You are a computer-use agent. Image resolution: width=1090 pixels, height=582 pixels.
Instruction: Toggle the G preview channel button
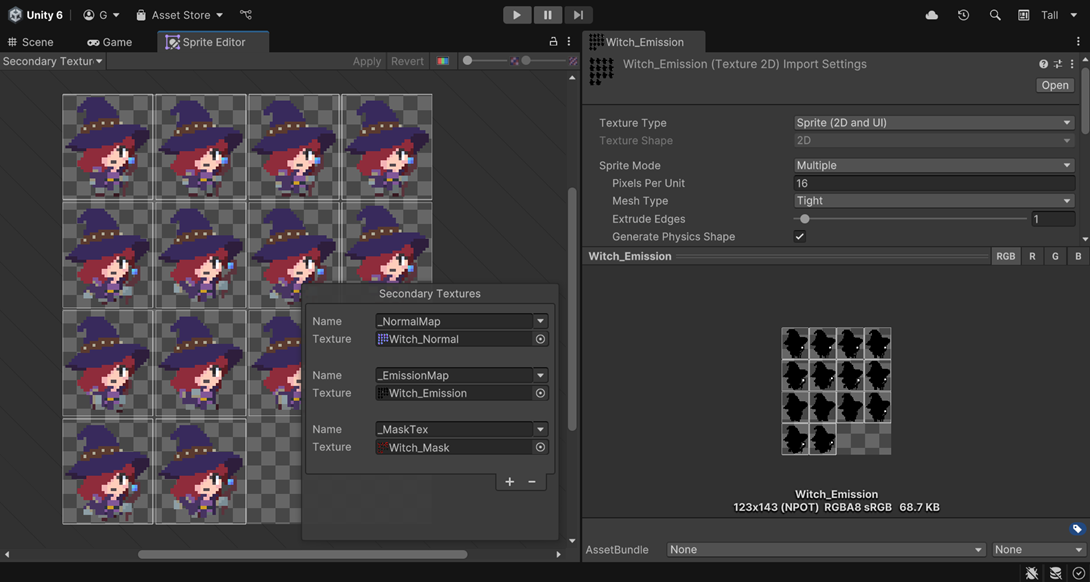tap(1055, 257)
